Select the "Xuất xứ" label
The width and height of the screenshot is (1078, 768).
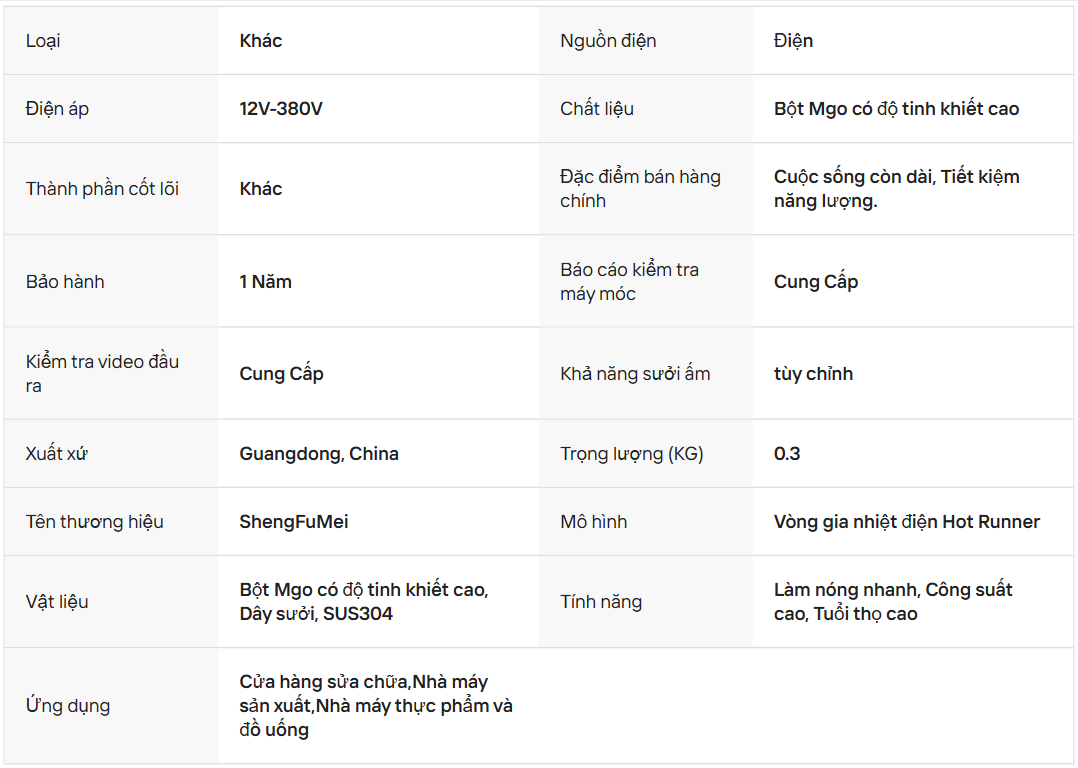point(57,454)
